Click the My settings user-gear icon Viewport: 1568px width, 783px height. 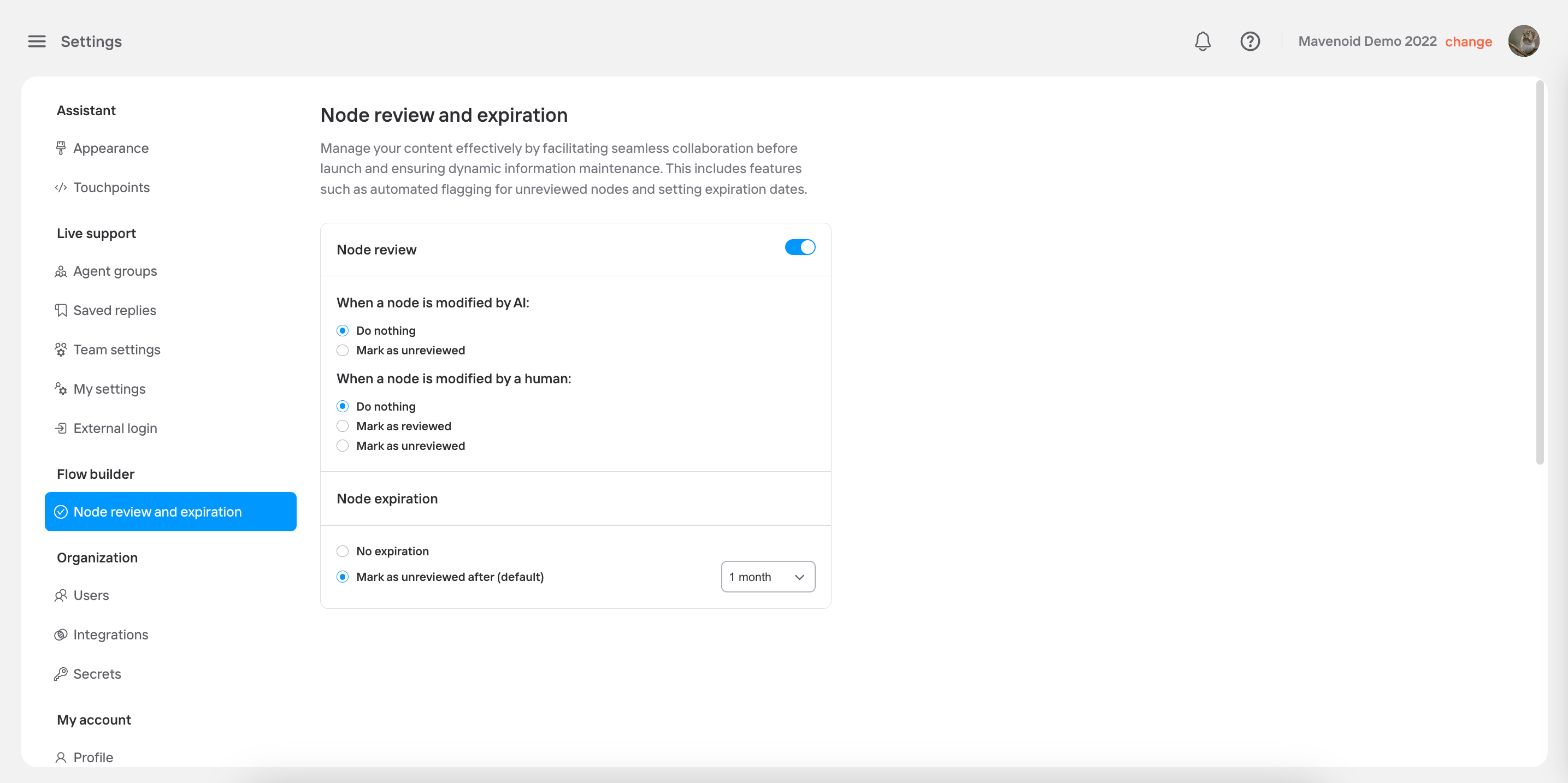[61, 389]
